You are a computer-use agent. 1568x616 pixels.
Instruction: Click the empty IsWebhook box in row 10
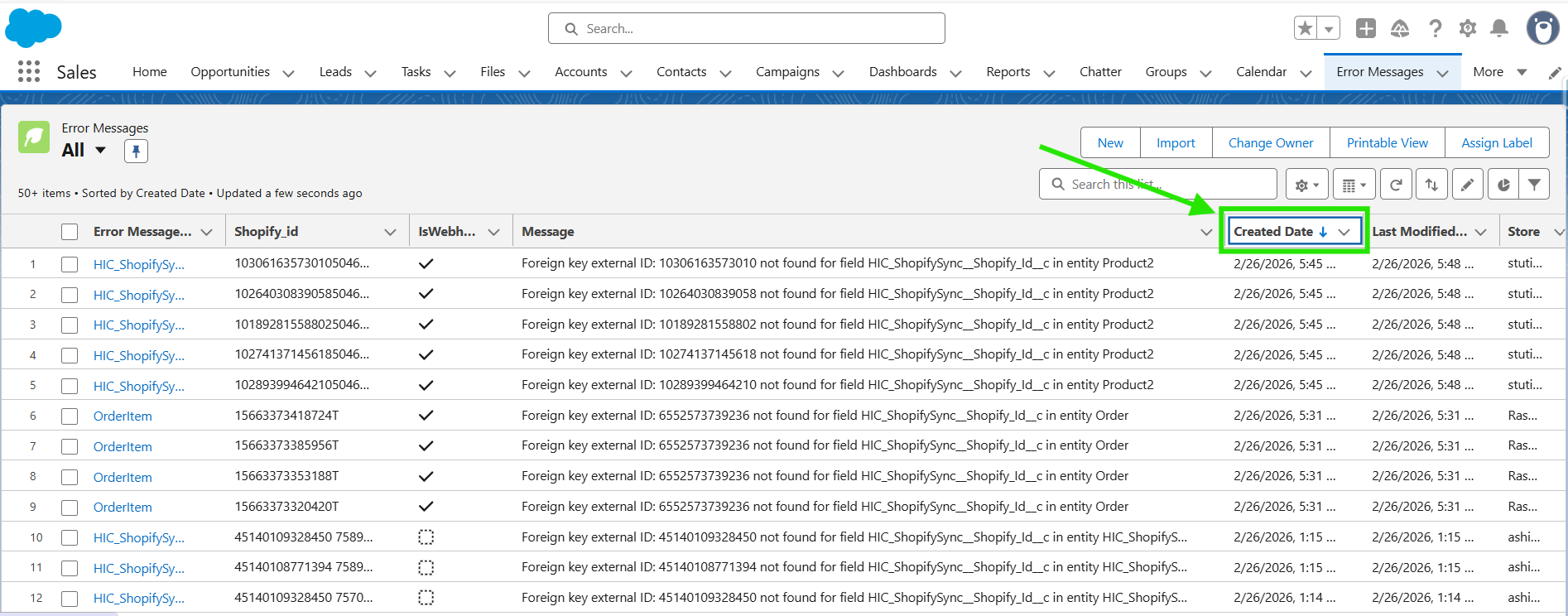pyautogui.click(x=426, y=537)
